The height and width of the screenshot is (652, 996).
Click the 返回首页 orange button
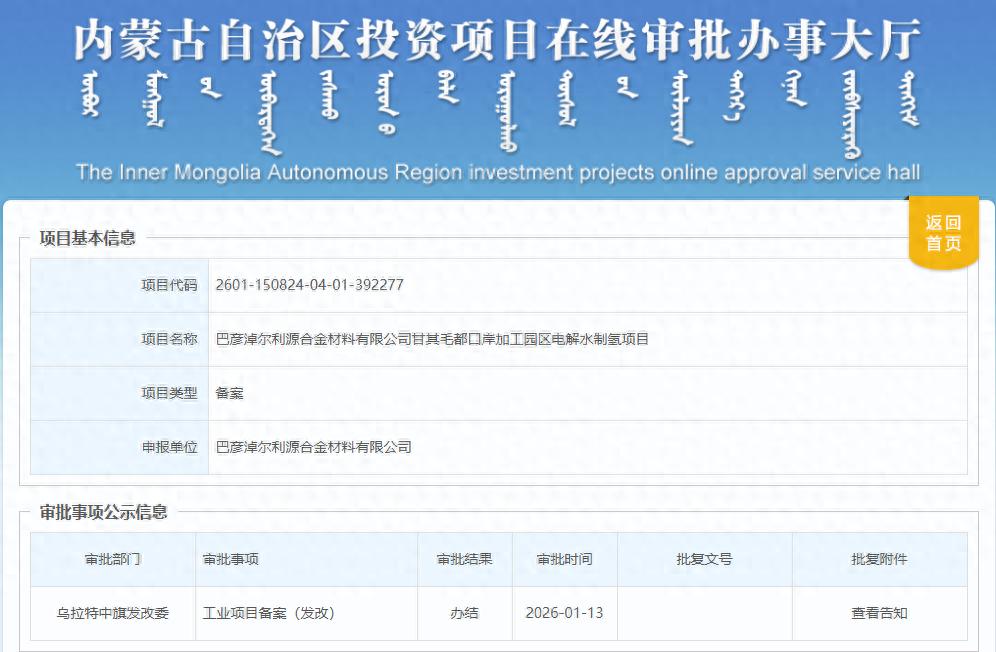[942, 232]
